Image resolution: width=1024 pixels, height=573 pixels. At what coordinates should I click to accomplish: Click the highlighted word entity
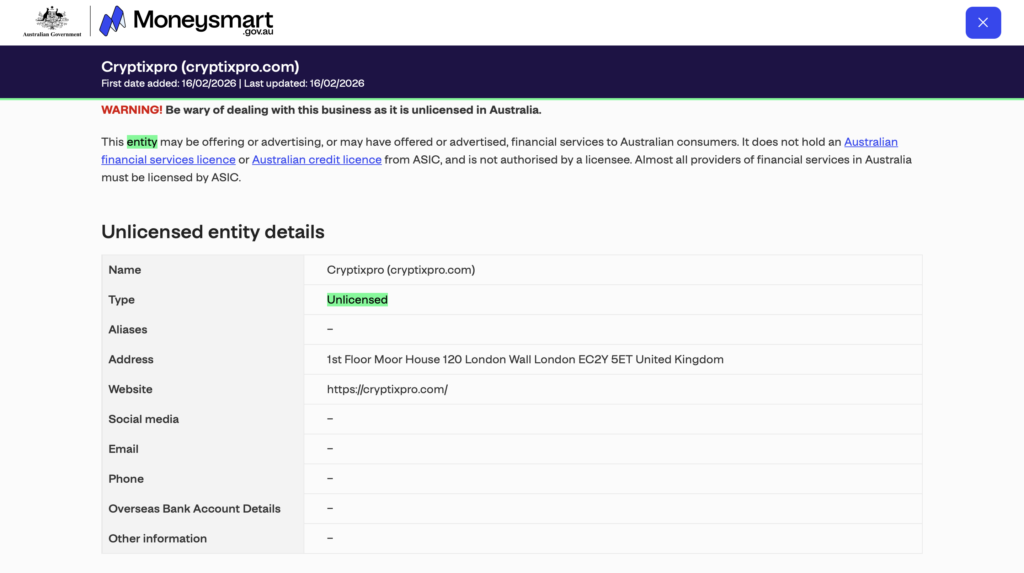(142, 142)
